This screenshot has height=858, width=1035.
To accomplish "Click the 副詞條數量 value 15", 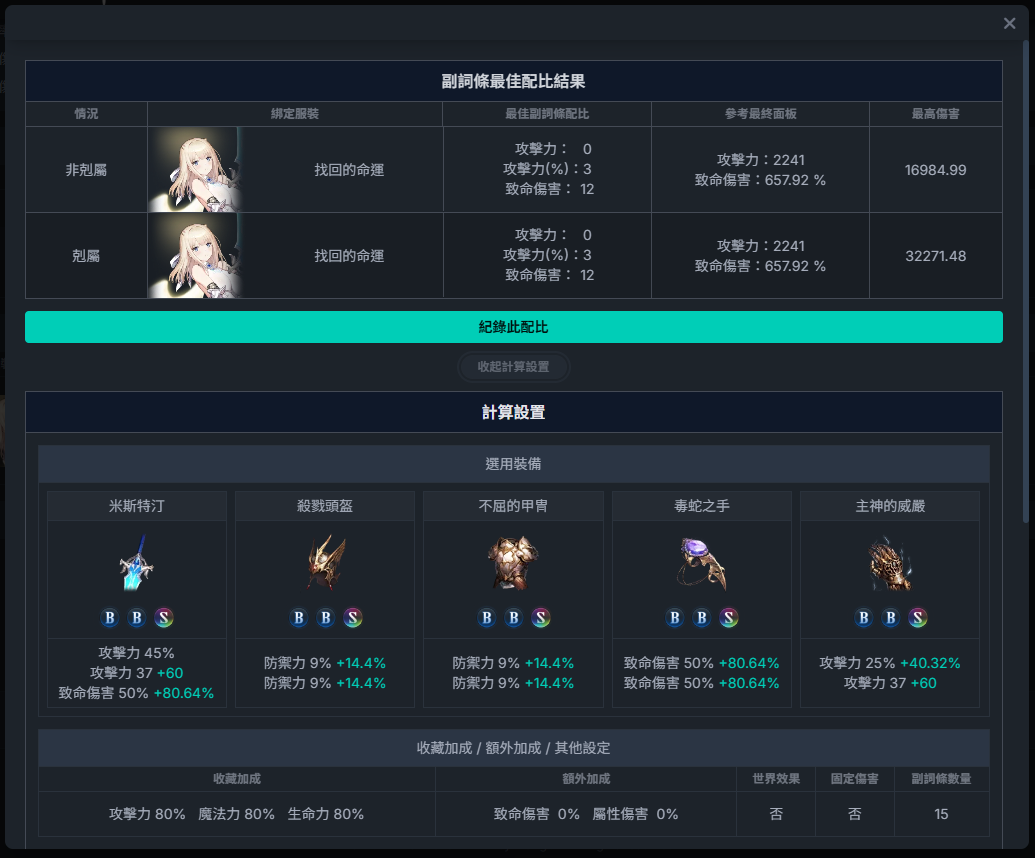I will coord(941,814).
